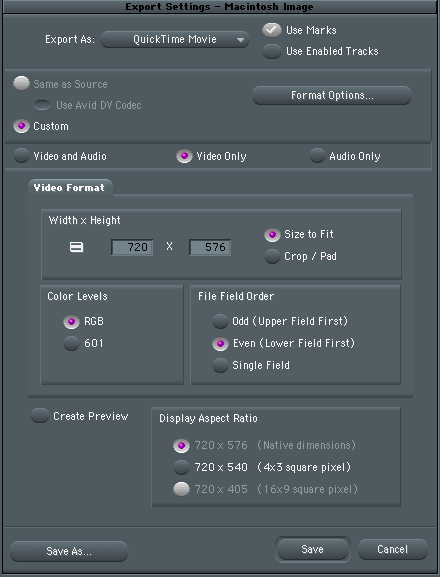Click the aspect ratio lock icon beside width
The image size is (440, 577).
pos(77,247)
